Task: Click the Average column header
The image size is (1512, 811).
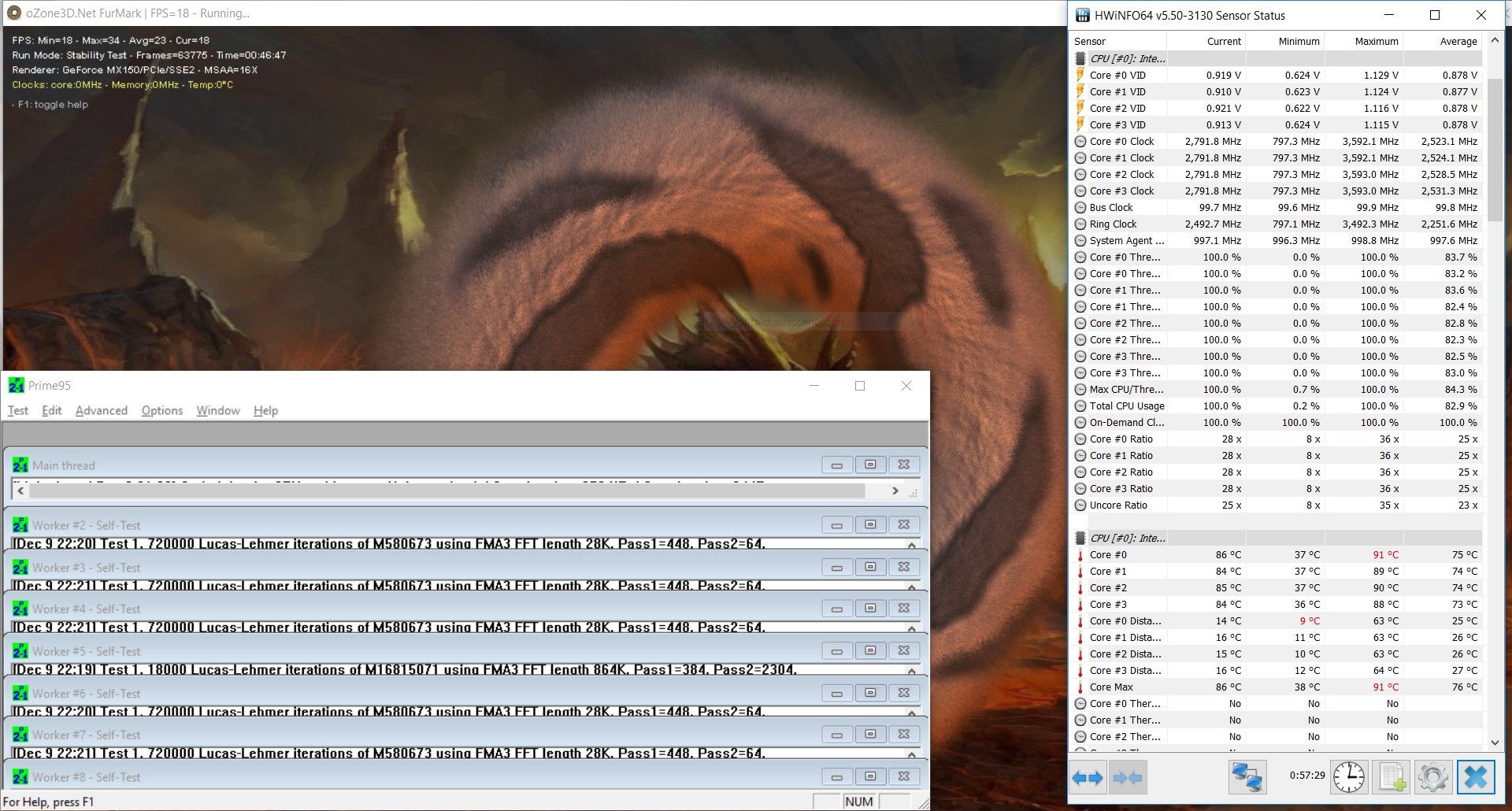Action: click(x=1443, y=42)
